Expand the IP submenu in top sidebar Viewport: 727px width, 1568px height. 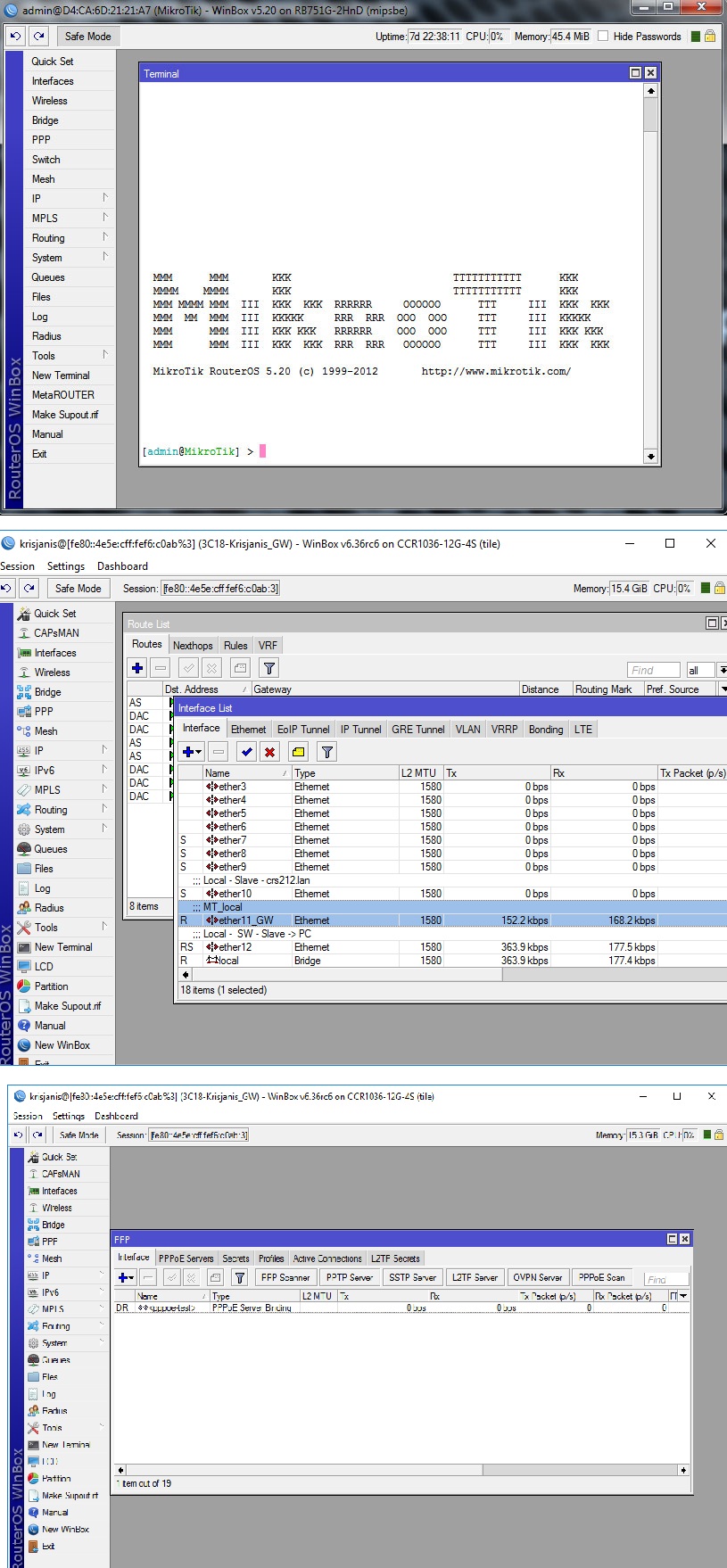point(69,199)
